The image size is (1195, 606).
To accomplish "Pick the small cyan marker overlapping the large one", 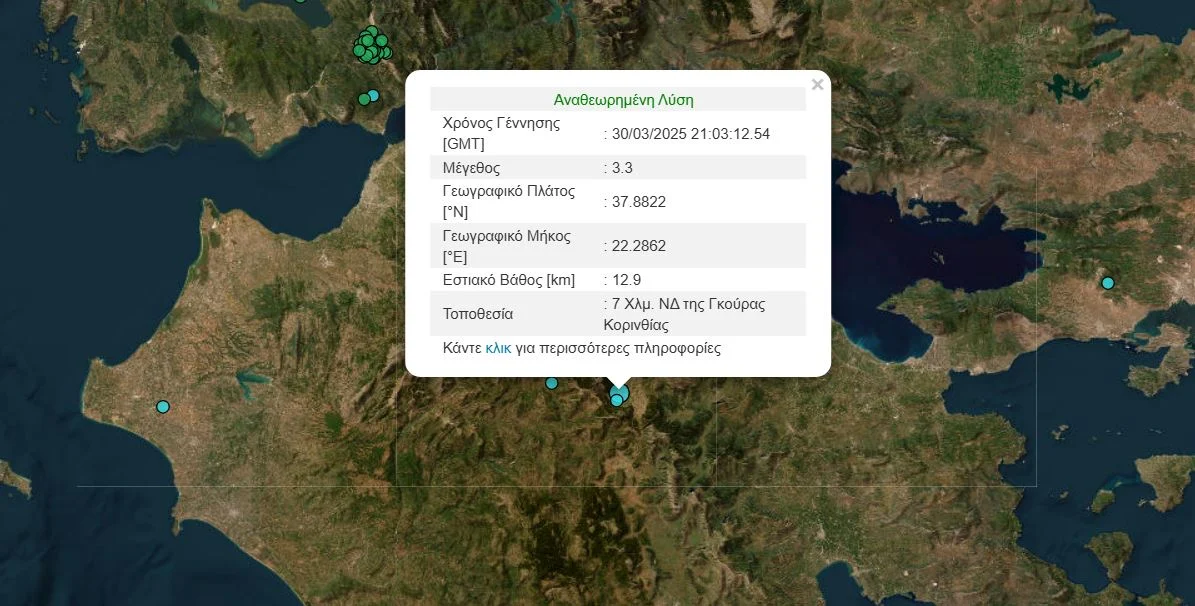I will point(616,401).
